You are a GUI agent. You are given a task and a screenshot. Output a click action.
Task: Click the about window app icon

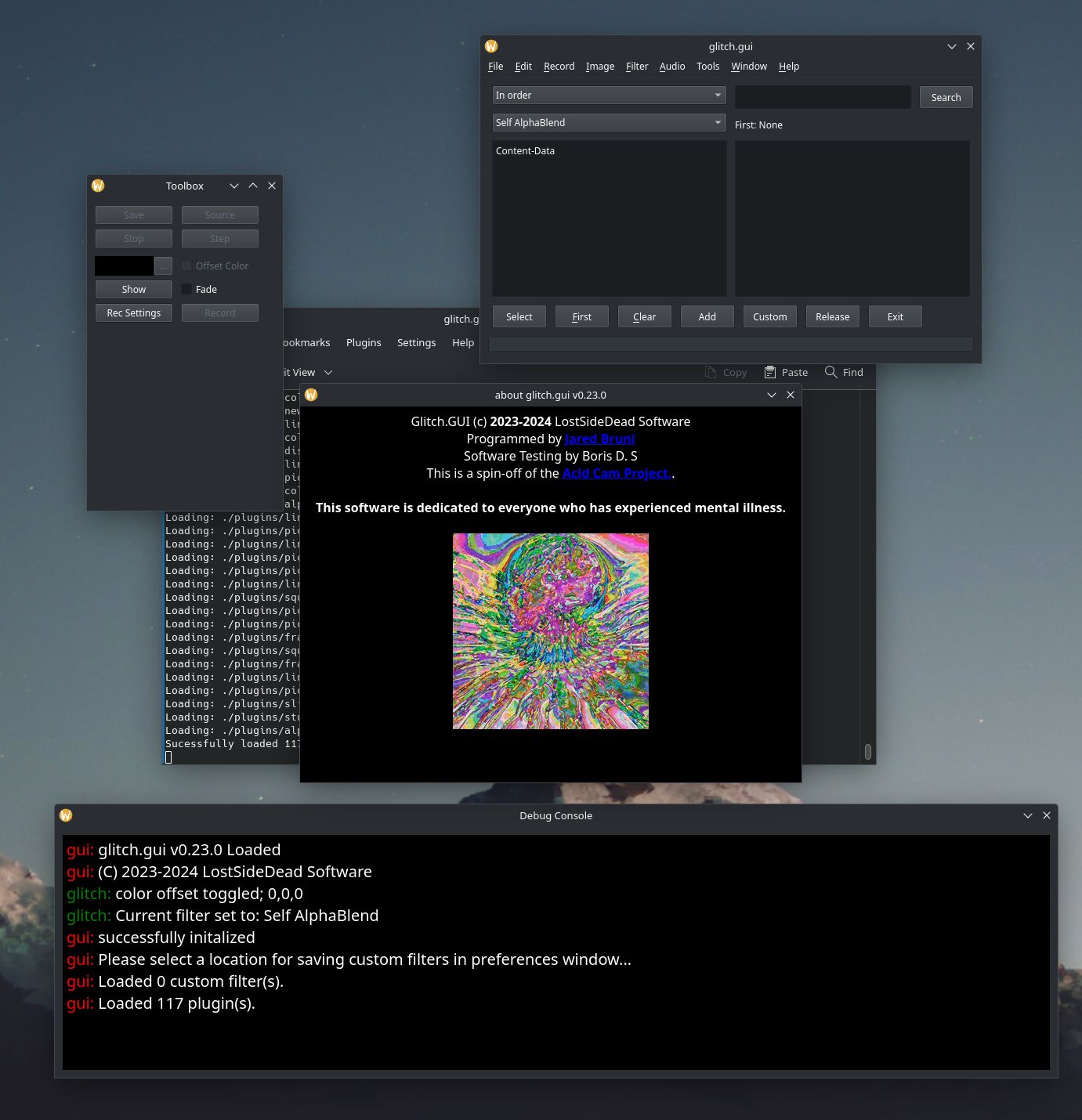(x=311, y=395)
